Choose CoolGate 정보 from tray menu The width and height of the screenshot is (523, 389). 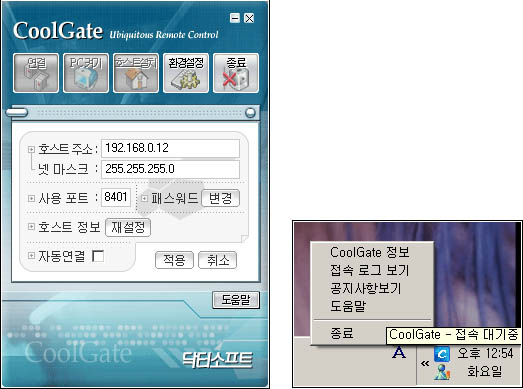point(370,252)
